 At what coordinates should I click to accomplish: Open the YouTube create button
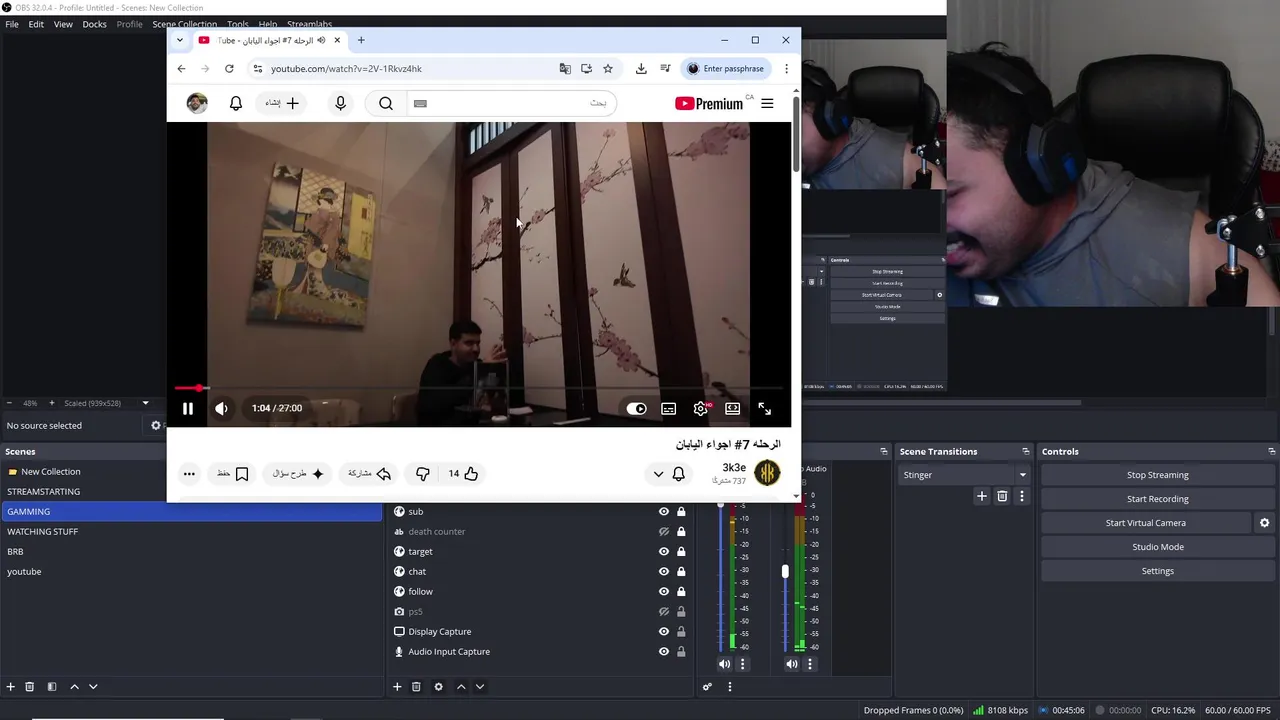click(282, 103)
